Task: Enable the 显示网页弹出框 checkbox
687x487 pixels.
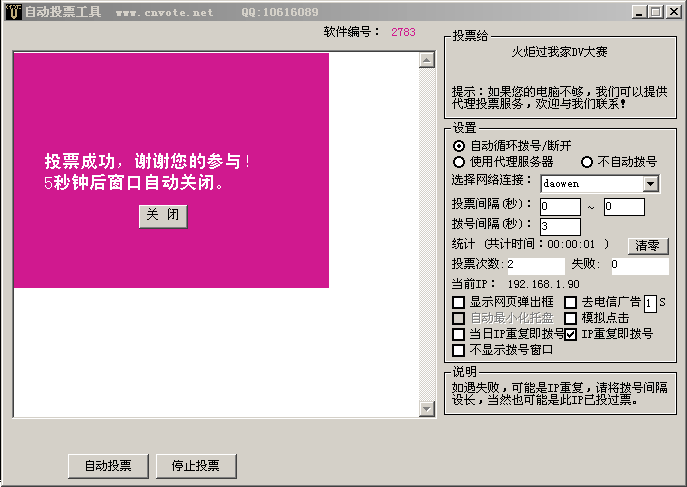Action: 459,302
